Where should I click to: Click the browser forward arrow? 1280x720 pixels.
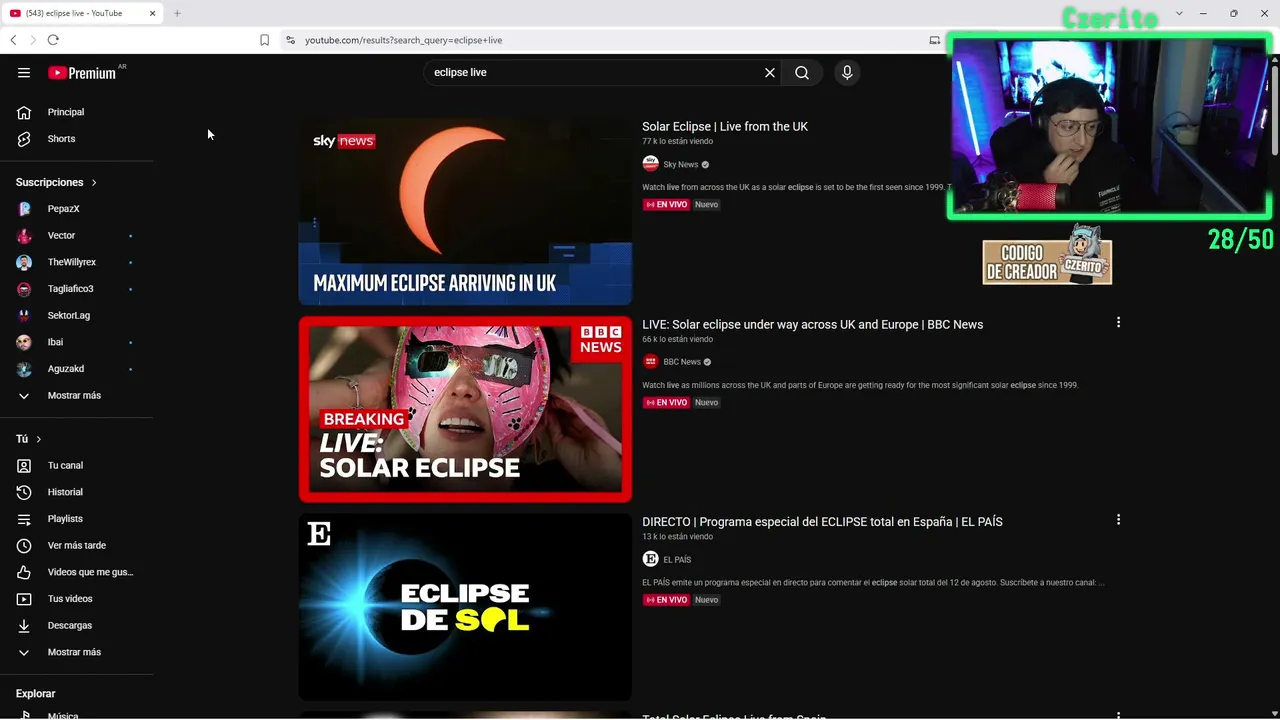coord(33,40)
